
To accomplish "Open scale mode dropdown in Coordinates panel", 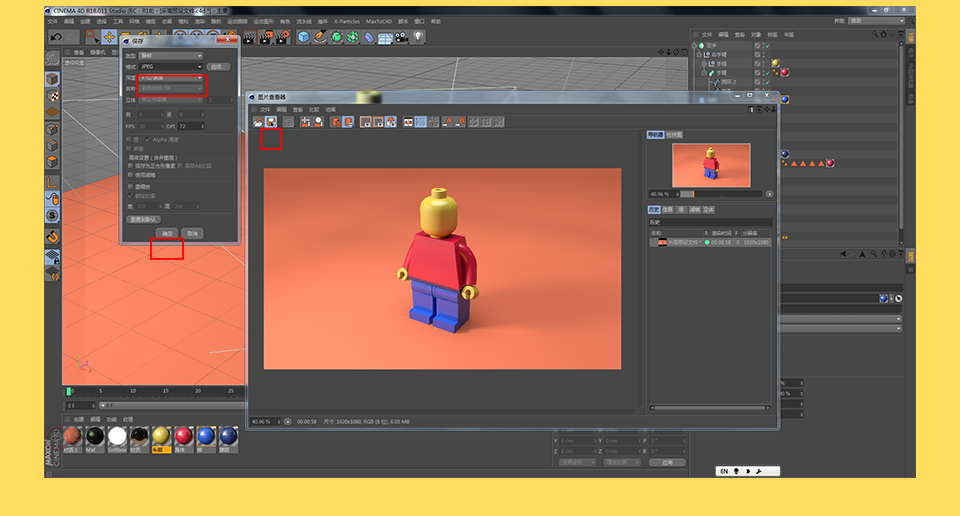I will pyautogui.click(x=621, y=463).
